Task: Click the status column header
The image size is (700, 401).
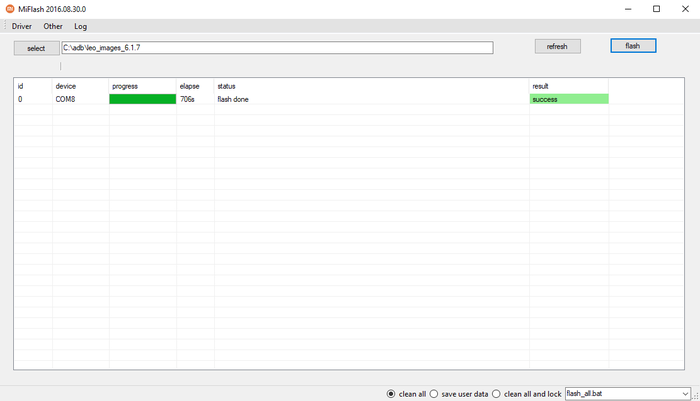Action: (x=226, y=86)
